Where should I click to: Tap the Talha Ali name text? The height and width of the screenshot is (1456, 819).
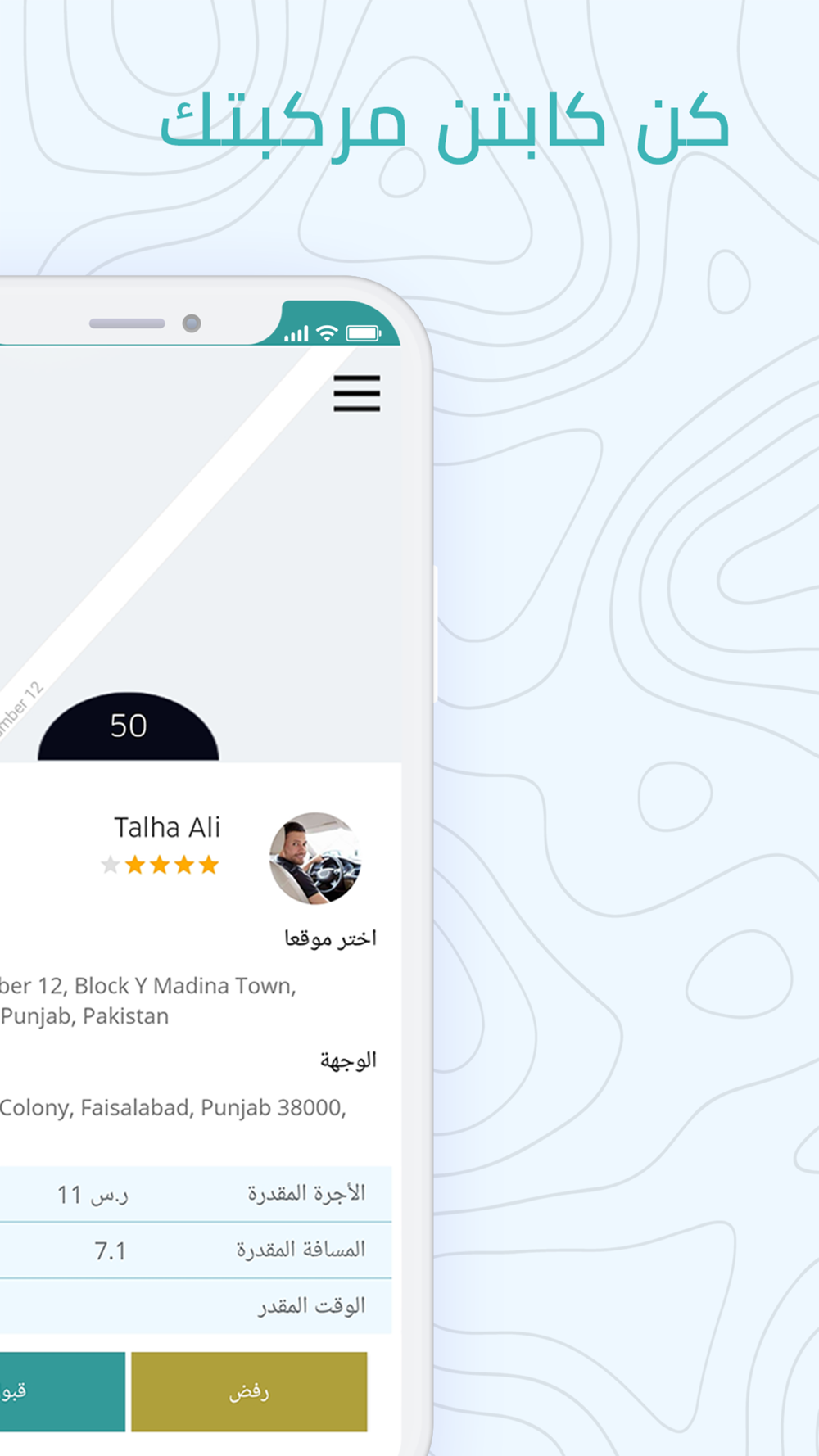pyautogui.click(x=167, y=827)
